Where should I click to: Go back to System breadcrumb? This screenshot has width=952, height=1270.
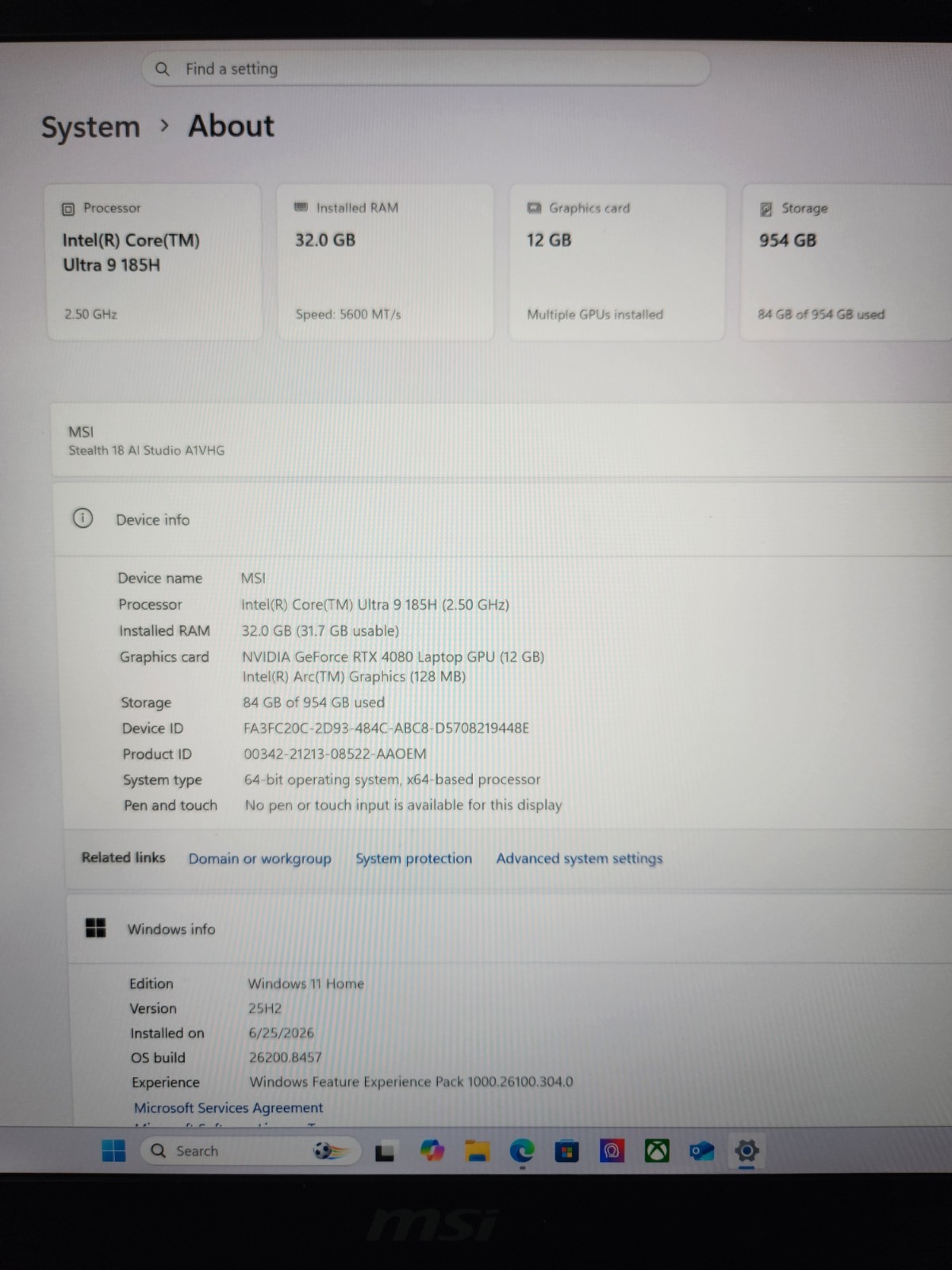tap(90, 127)
